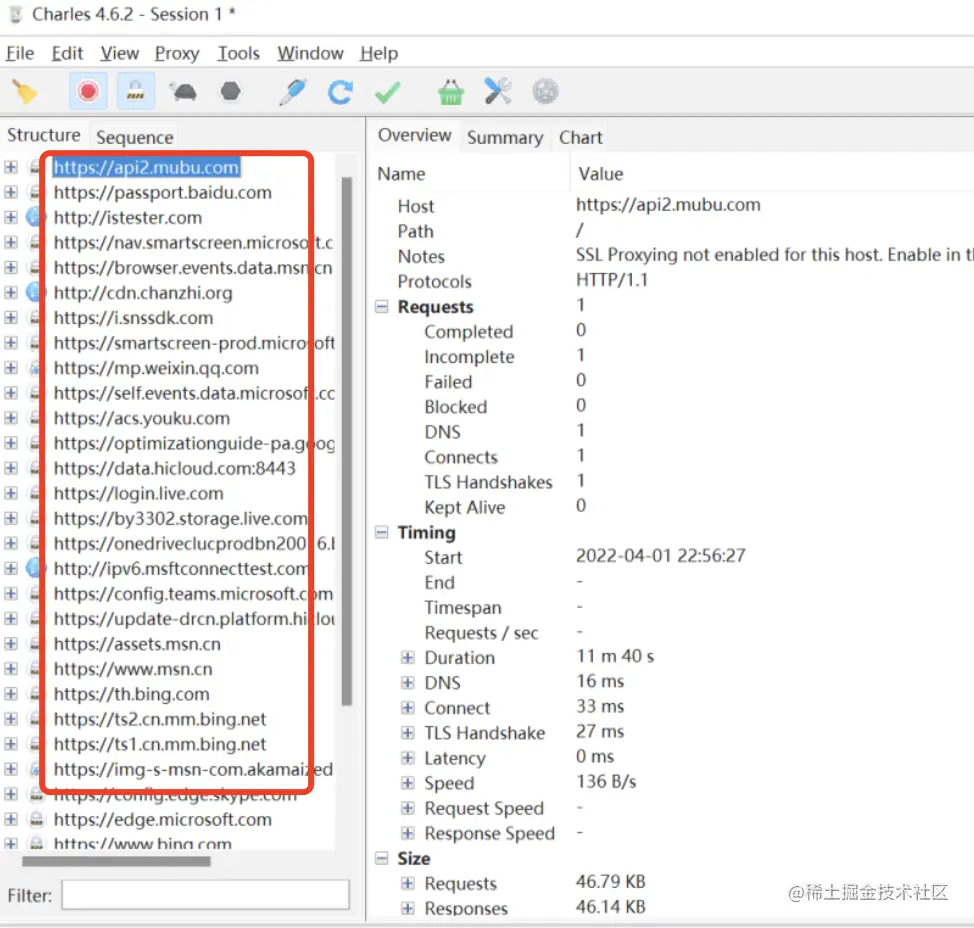Collapse the Requests section
Image resolution: width=974 pixels, height=928 pixels.
(x=382, y=306)
